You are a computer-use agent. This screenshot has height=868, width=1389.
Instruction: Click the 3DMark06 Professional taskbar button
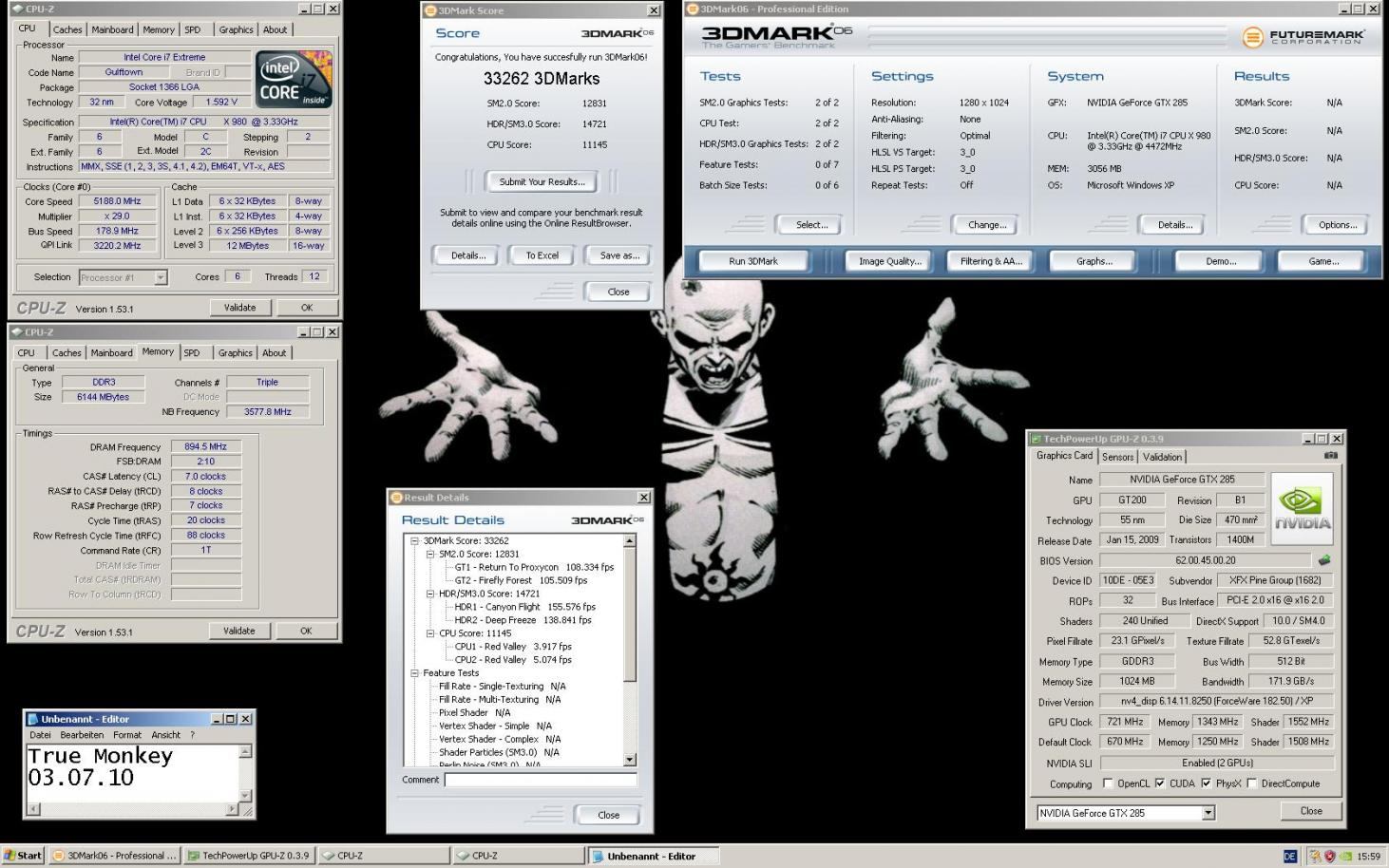(114, 856)
